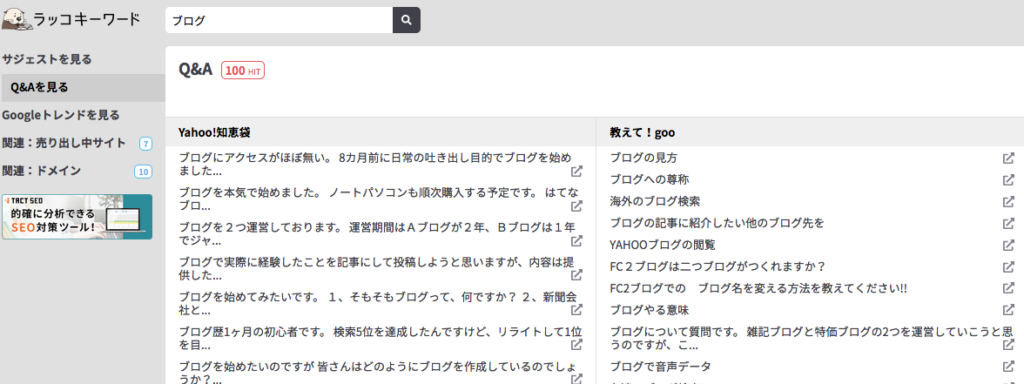Click the 海外のブログ検索 entry text
This screenshot has height=384, width=1024.
(x=654, y=201)
